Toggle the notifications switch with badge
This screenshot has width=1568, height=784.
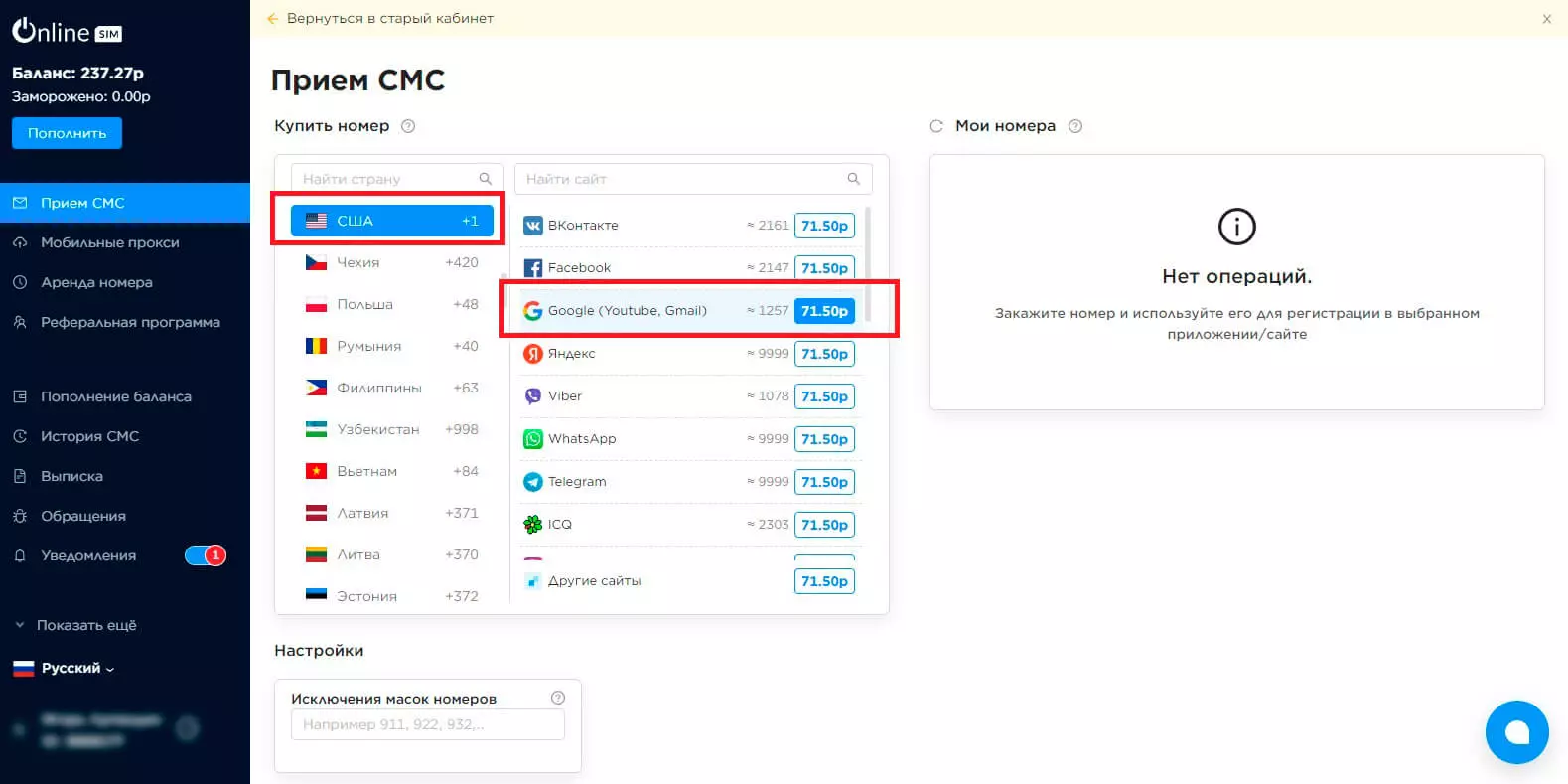pos(206,555)
